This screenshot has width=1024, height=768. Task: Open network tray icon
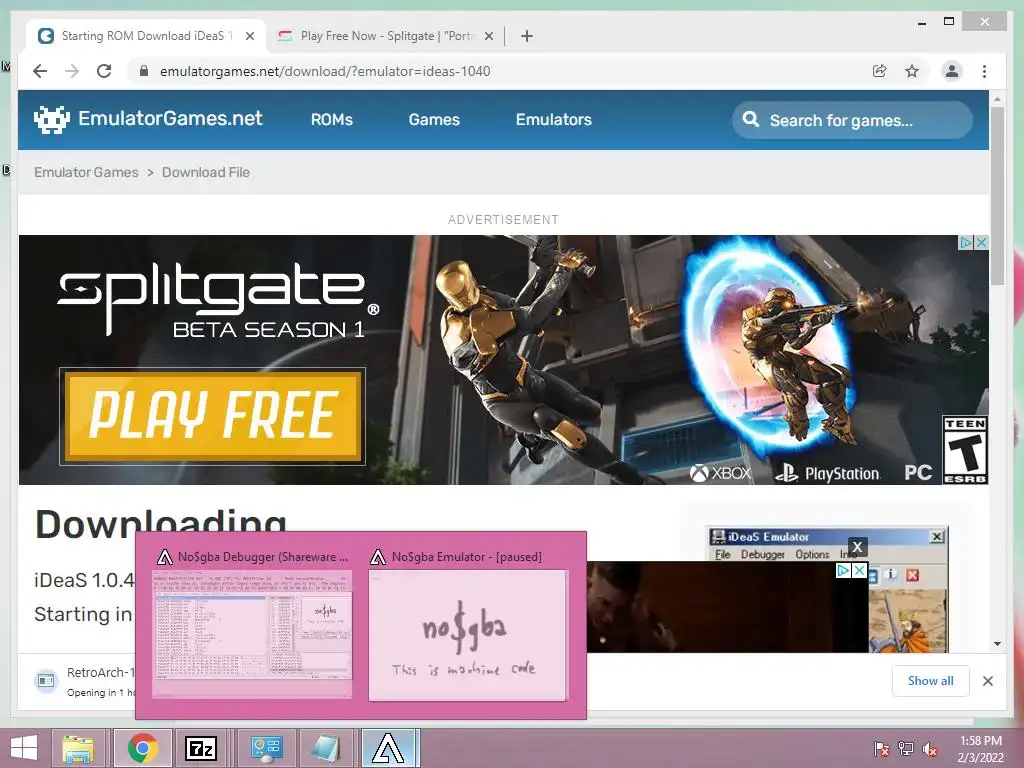pyautogui.click(x=906, y=748)
